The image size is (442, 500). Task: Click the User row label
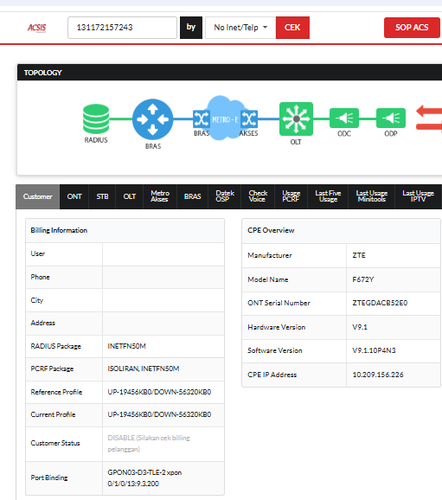click(x=38, y=254)
